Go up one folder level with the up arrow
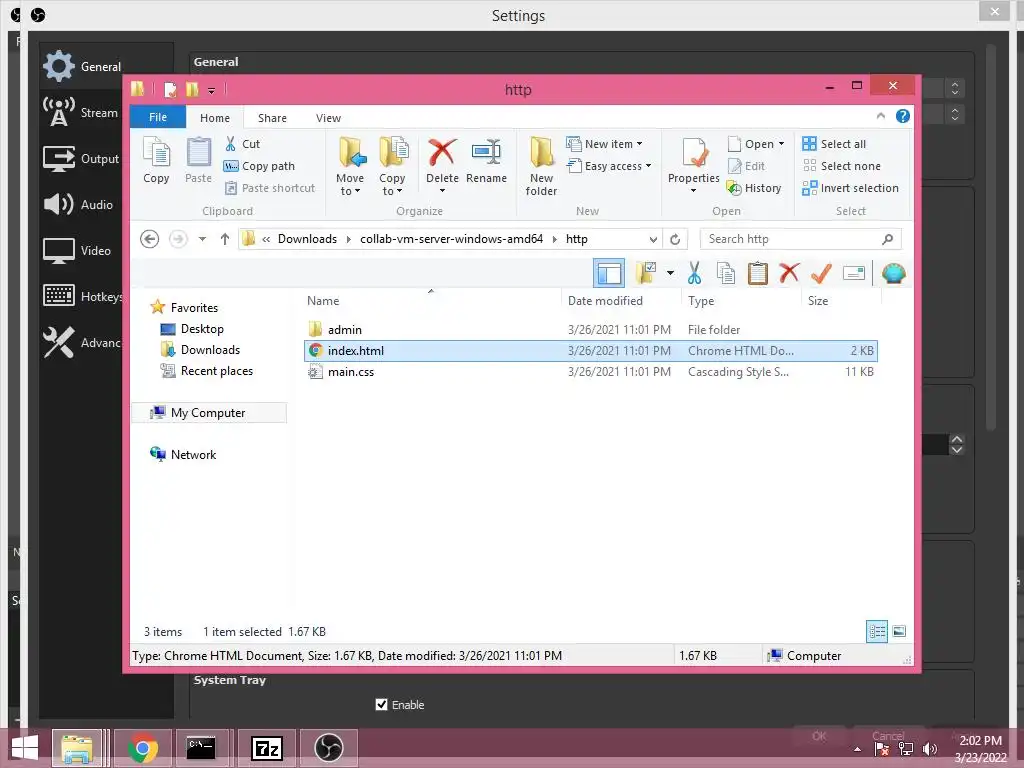Screen dimensions: 1024x768 [x=225, y=239]
